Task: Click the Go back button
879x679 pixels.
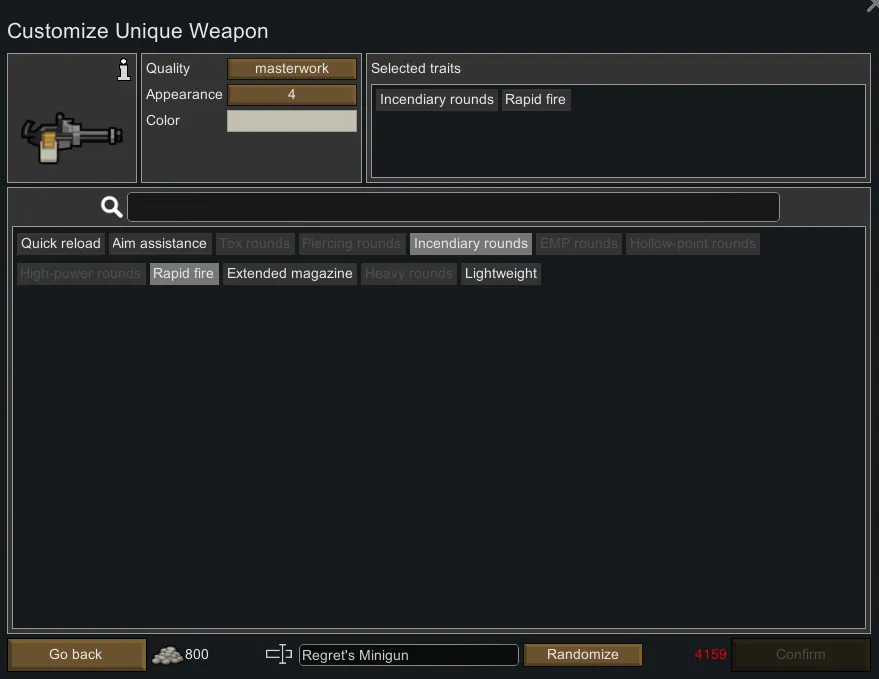Action: (76, 654)
